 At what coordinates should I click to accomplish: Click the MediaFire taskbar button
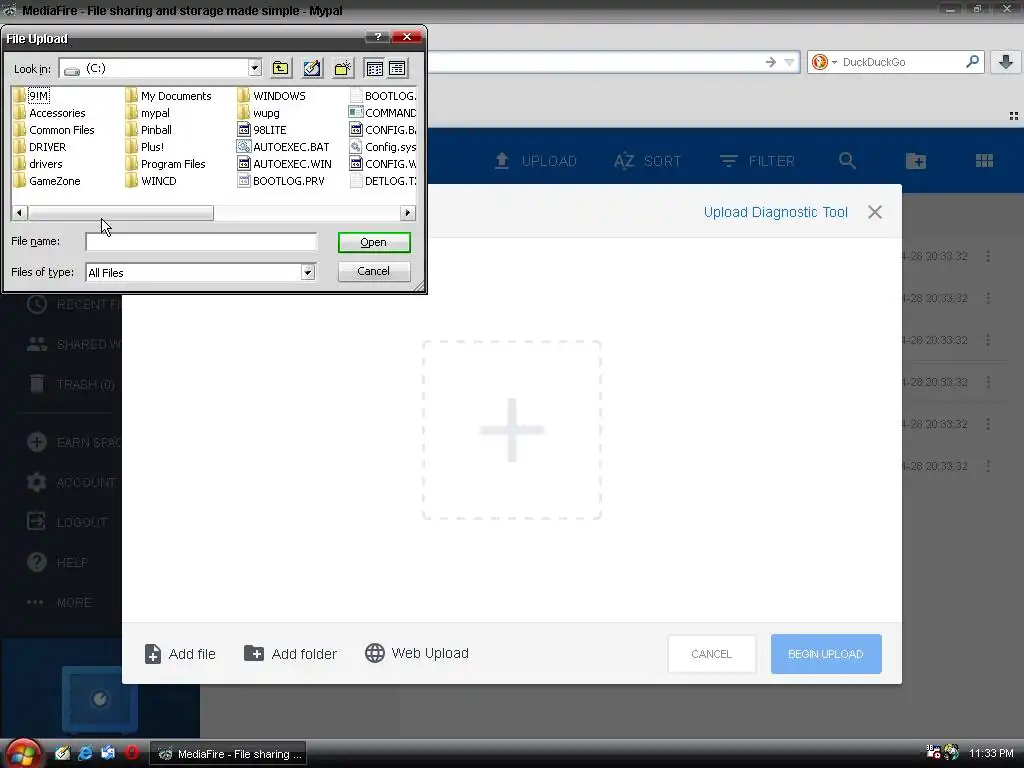pos(229,754)
